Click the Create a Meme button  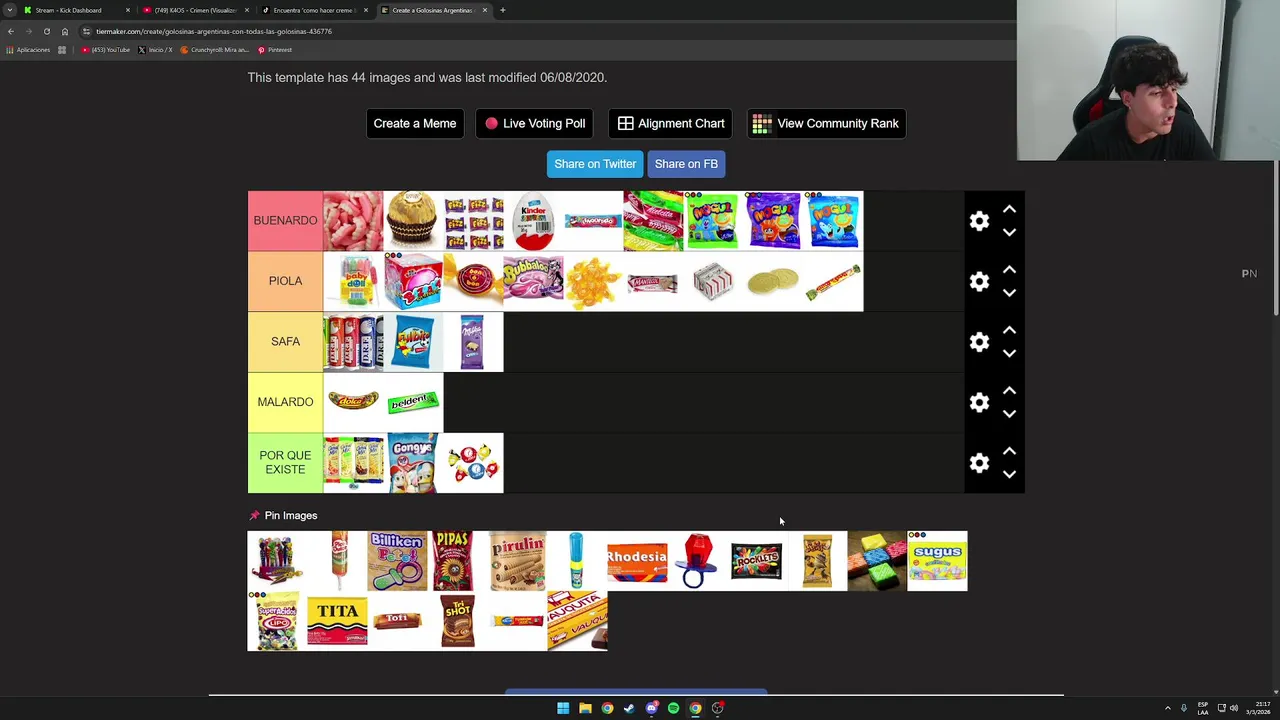(415, 123)
